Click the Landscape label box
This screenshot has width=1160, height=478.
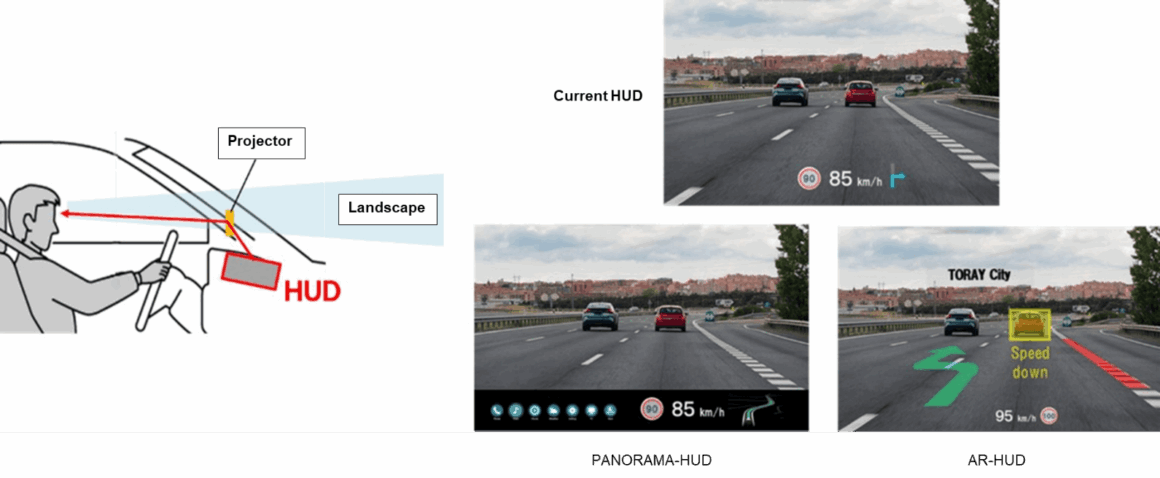point(386,208)
